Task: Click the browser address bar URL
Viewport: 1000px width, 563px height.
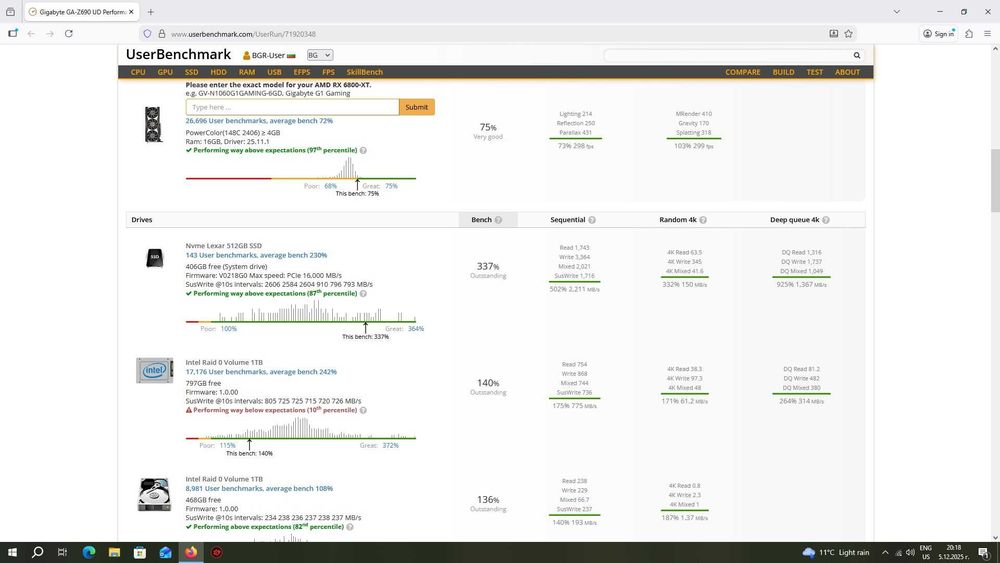Action: (x=243, y=34)
